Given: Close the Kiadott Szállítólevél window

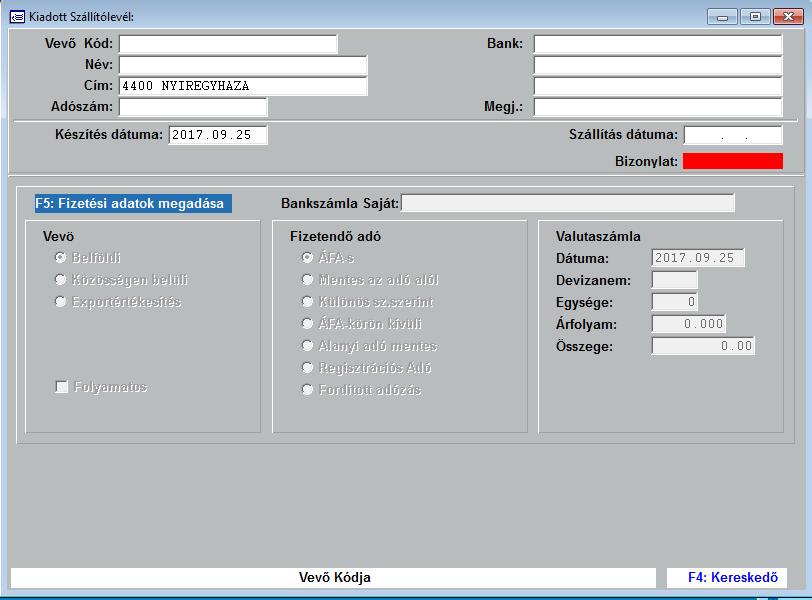Looking at the screenshot, I should (788, 17).
